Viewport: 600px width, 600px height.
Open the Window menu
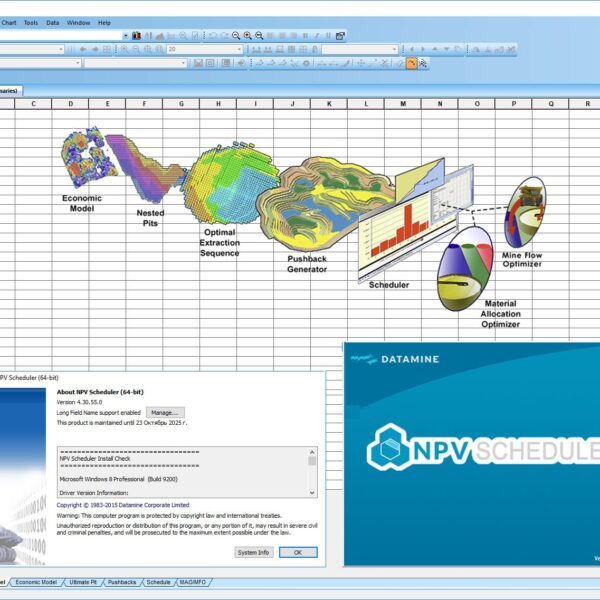78,23
